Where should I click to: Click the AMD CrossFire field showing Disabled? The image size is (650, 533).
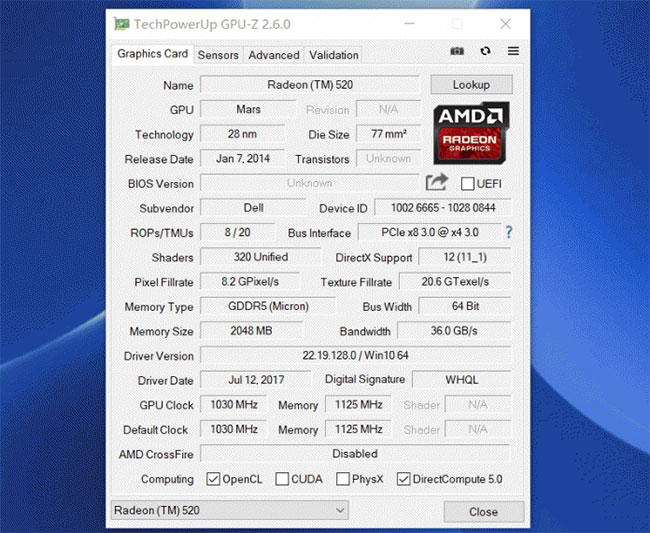pyautogui.click(x=355, y=453)
